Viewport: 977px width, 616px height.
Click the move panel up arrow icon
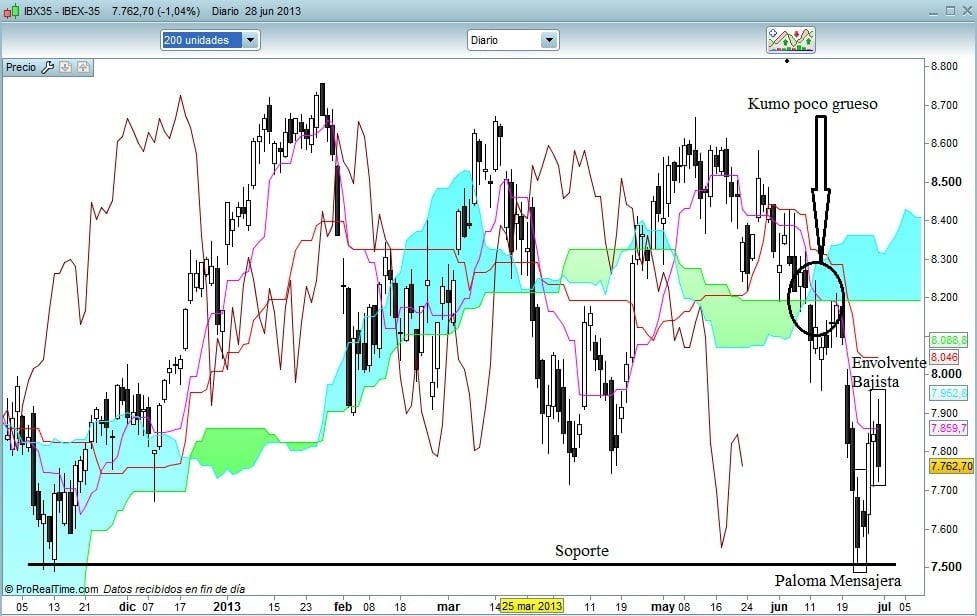point(83,67)
